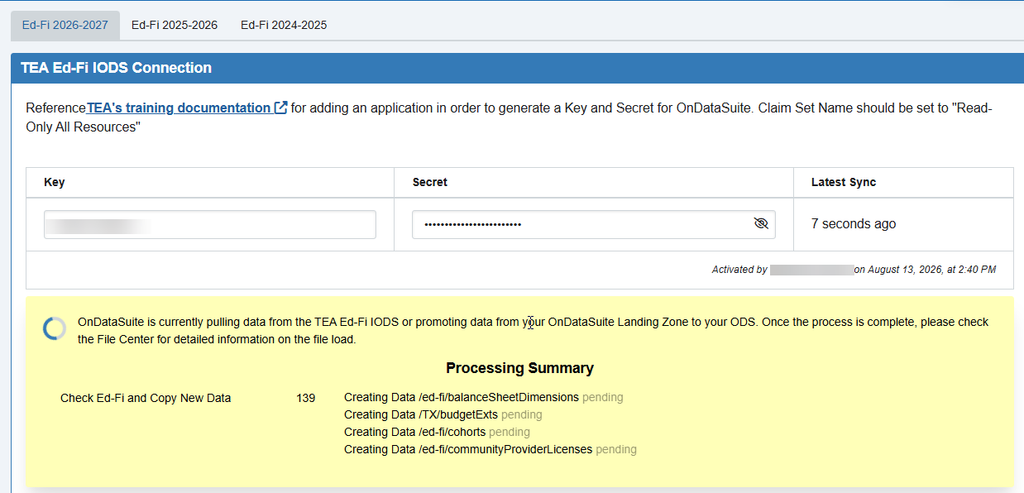
Task: Click the external link icon beside training documentation
Action: 281,108
